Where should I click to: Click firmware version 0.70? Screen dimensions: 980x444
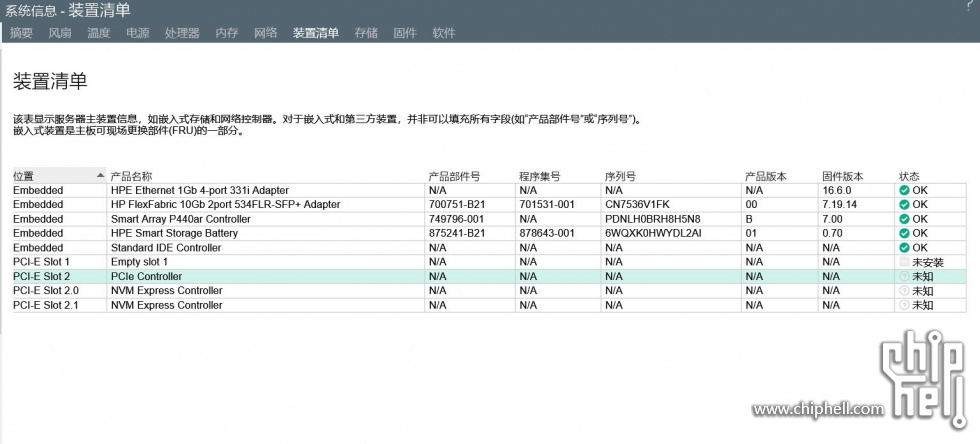833,233
